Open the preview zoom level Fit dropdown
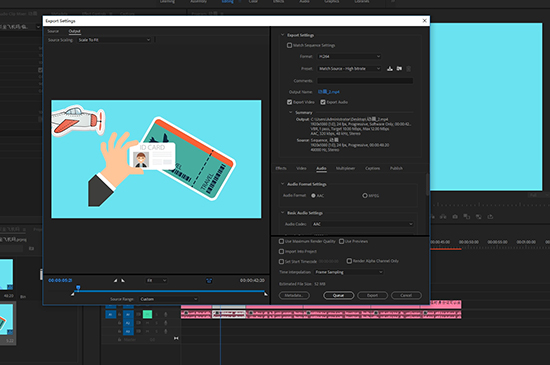This screenshot has width=550, height=365. click(156, 280)
